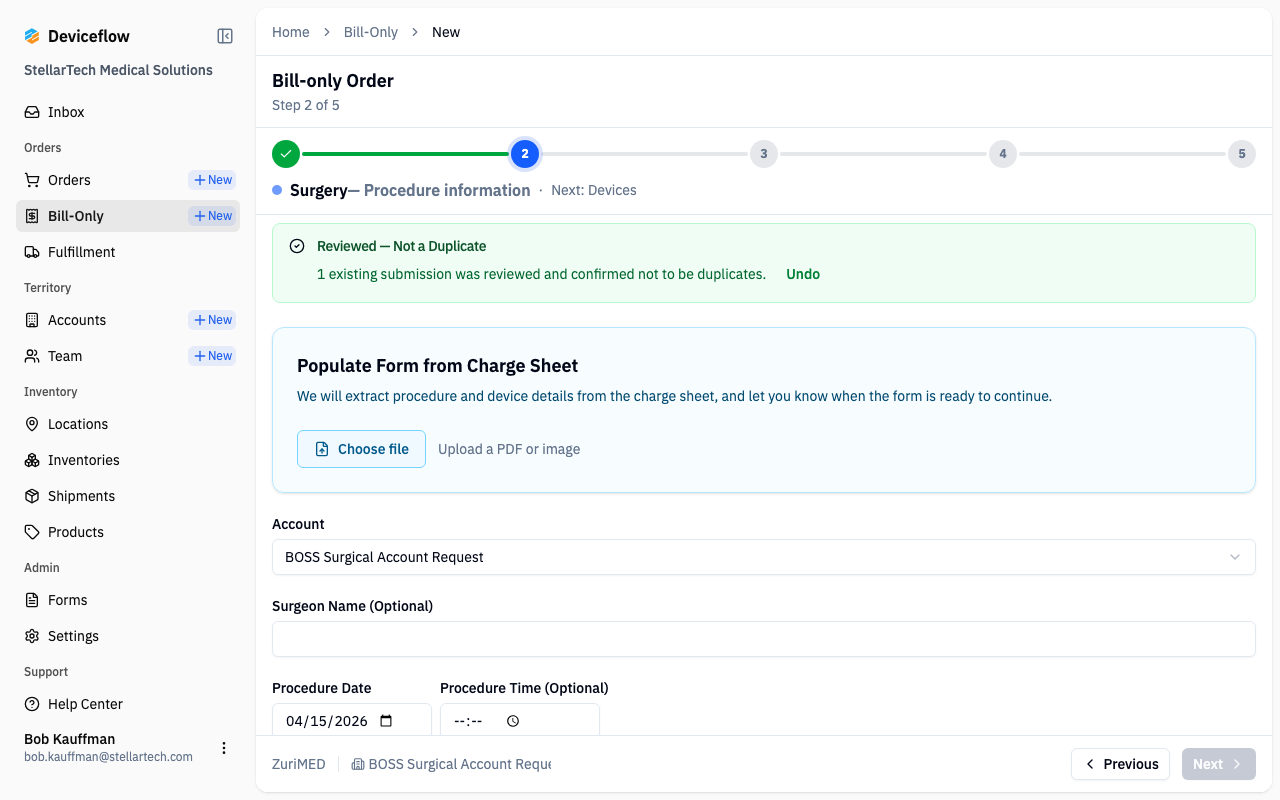This screenshot has height=800, width=1280.
Task: Open the Products page
Action: pos(128,532)
